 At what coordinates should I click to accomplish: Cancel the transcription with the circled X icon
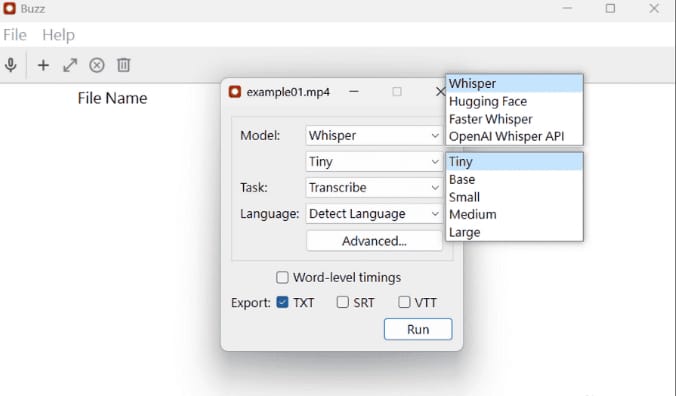click(97, 65)
